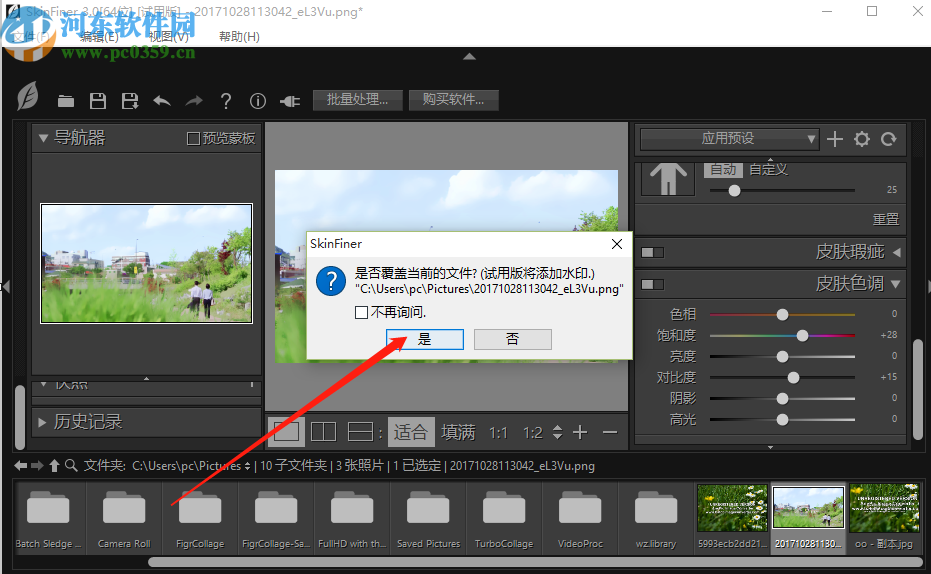This screenshot has width=931, height=574.
Task: Click the info circle icon
Action: point(258,101)
